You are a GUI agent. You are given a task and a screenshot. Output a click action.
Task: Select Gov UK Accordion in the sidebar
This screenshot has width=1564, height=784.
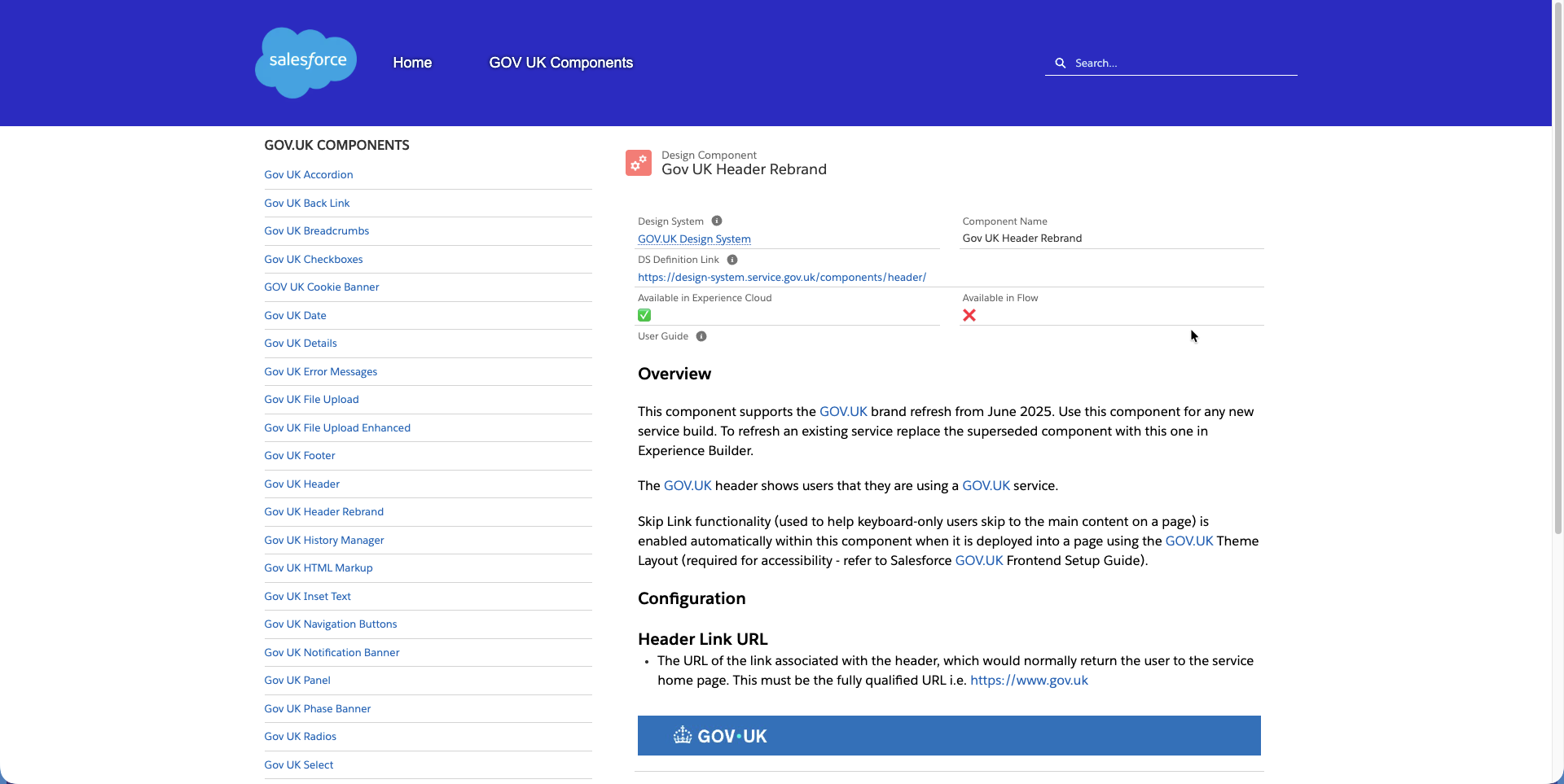[308, 174]
